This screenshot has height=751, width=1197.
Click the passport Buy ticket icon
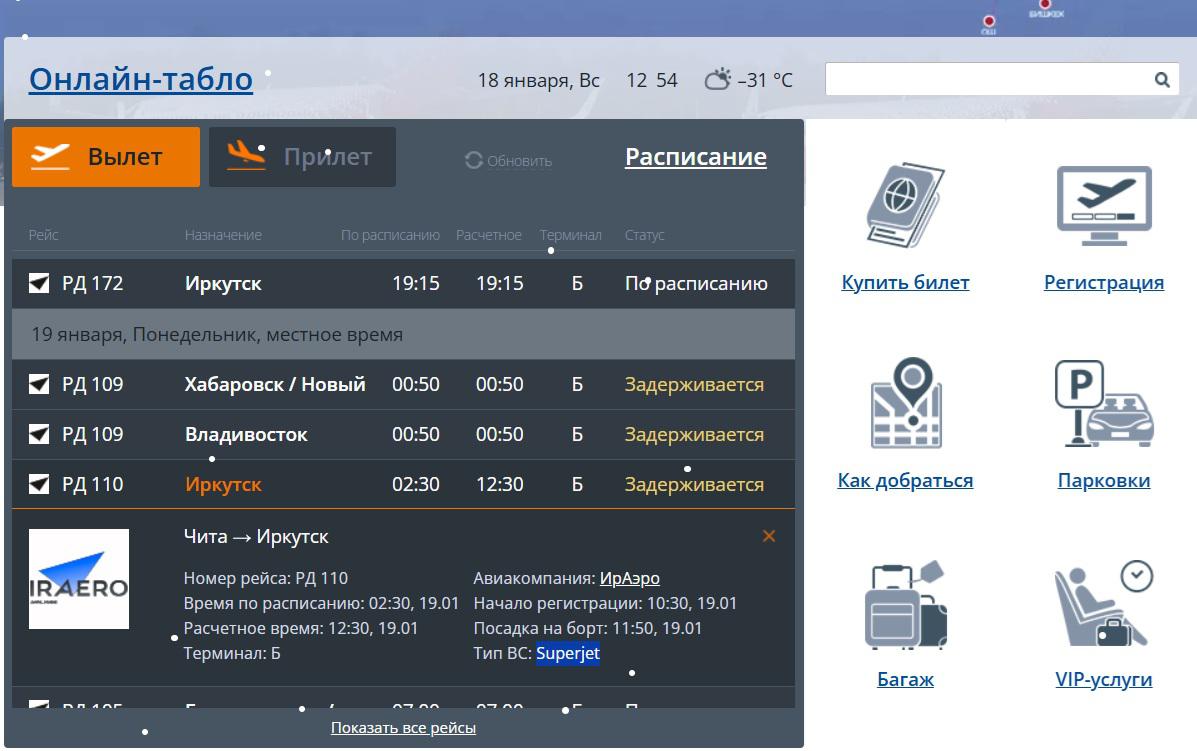click(904, 207)
